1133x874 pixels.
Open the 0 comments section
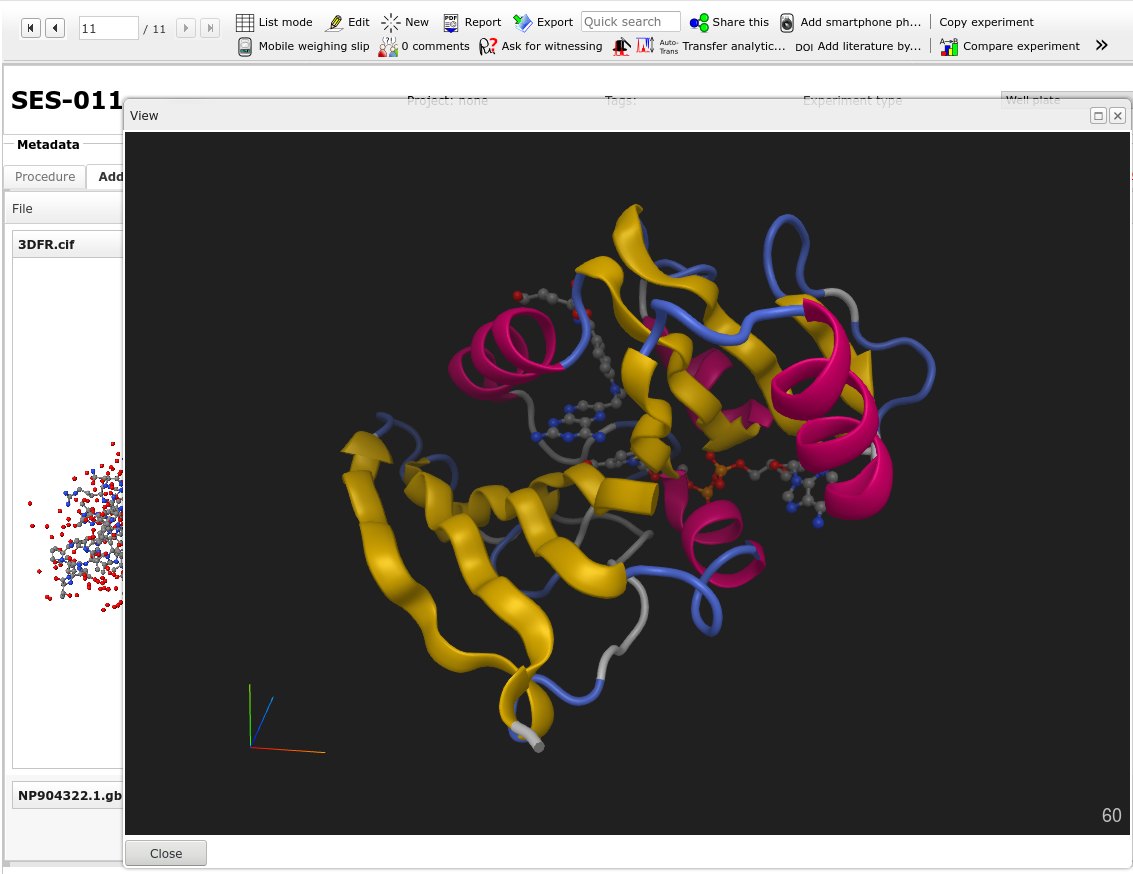click(x=424, y=46)
